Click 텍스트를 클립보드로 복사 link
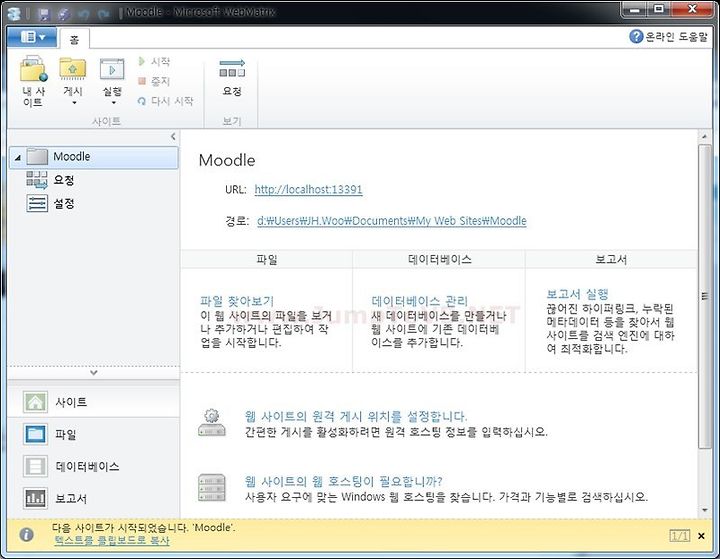This screenshot has width=720, height=559. point(112,541)
